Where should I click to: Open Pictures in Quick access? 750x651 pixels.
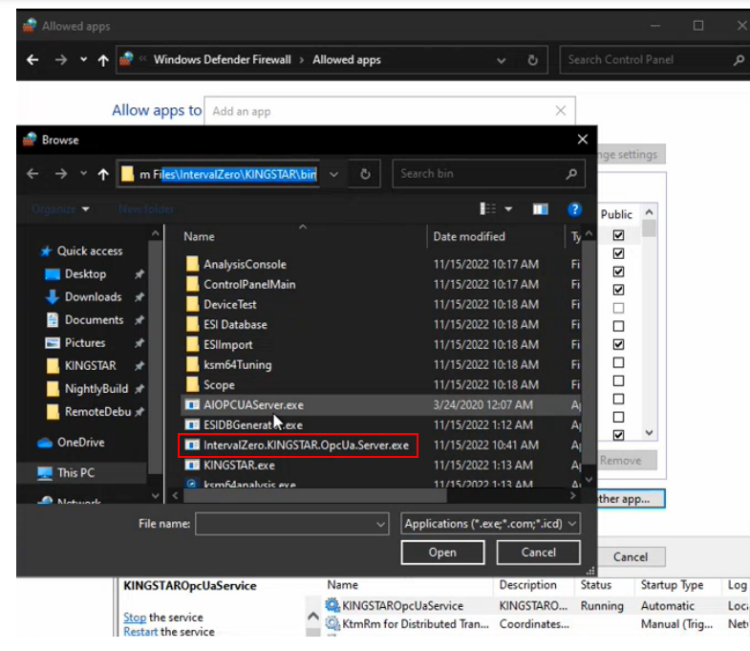(85, 342)
